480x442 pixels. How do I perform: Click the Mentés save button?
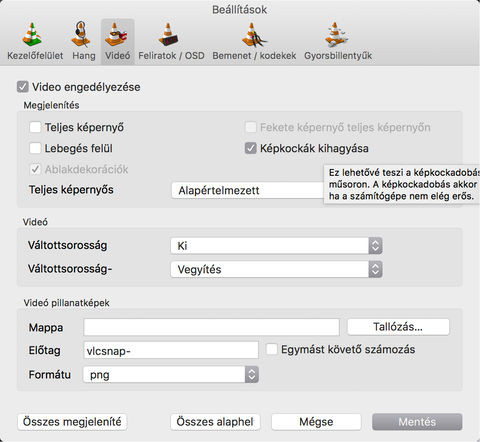pos(417,422)
